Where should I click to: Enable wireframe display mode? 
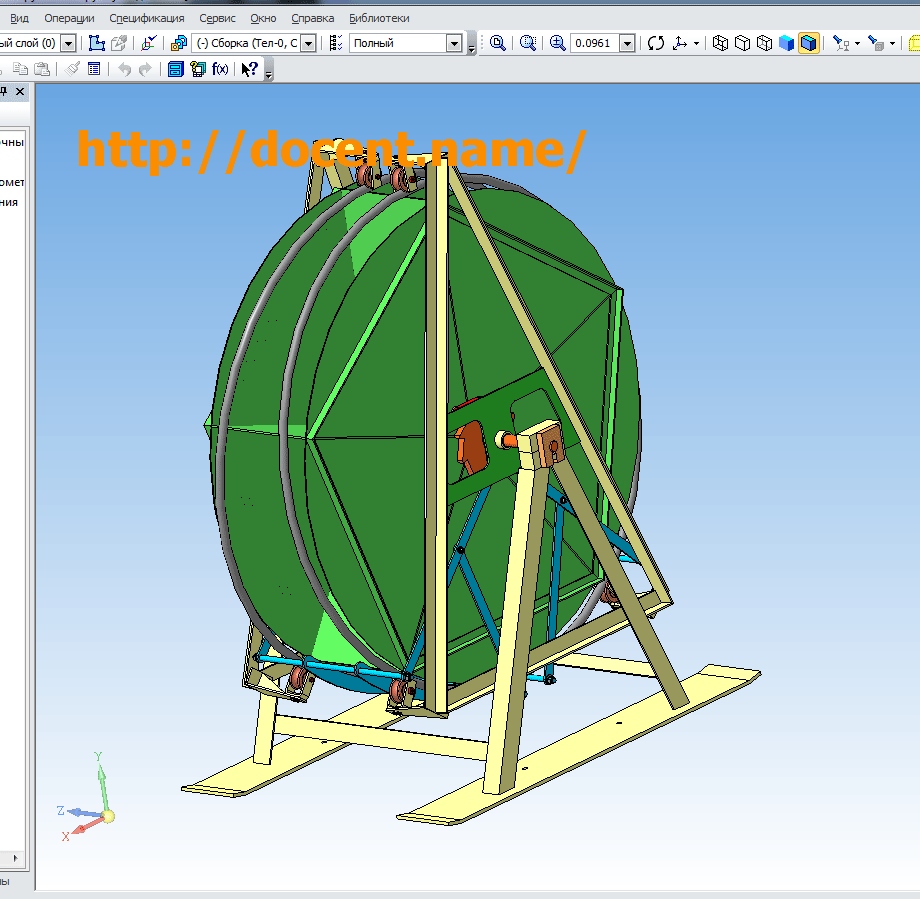(720, 43)
